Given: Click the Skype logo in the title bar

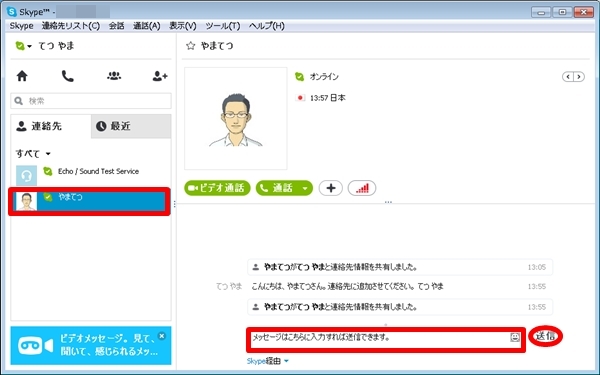Looking at the screenshot, I should pos(12,12).
